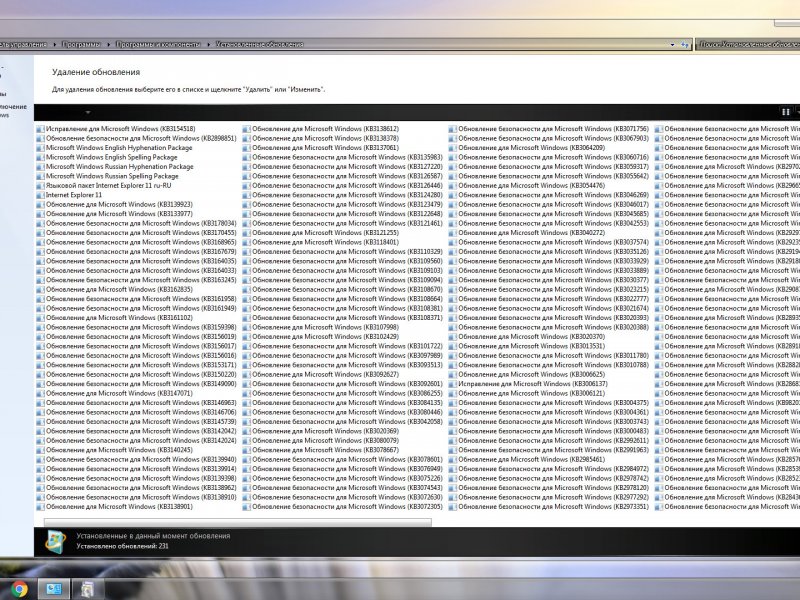Click the icon next to update KB3147071
The height and width of the screenshot is (600, 800).
[40, 393]
